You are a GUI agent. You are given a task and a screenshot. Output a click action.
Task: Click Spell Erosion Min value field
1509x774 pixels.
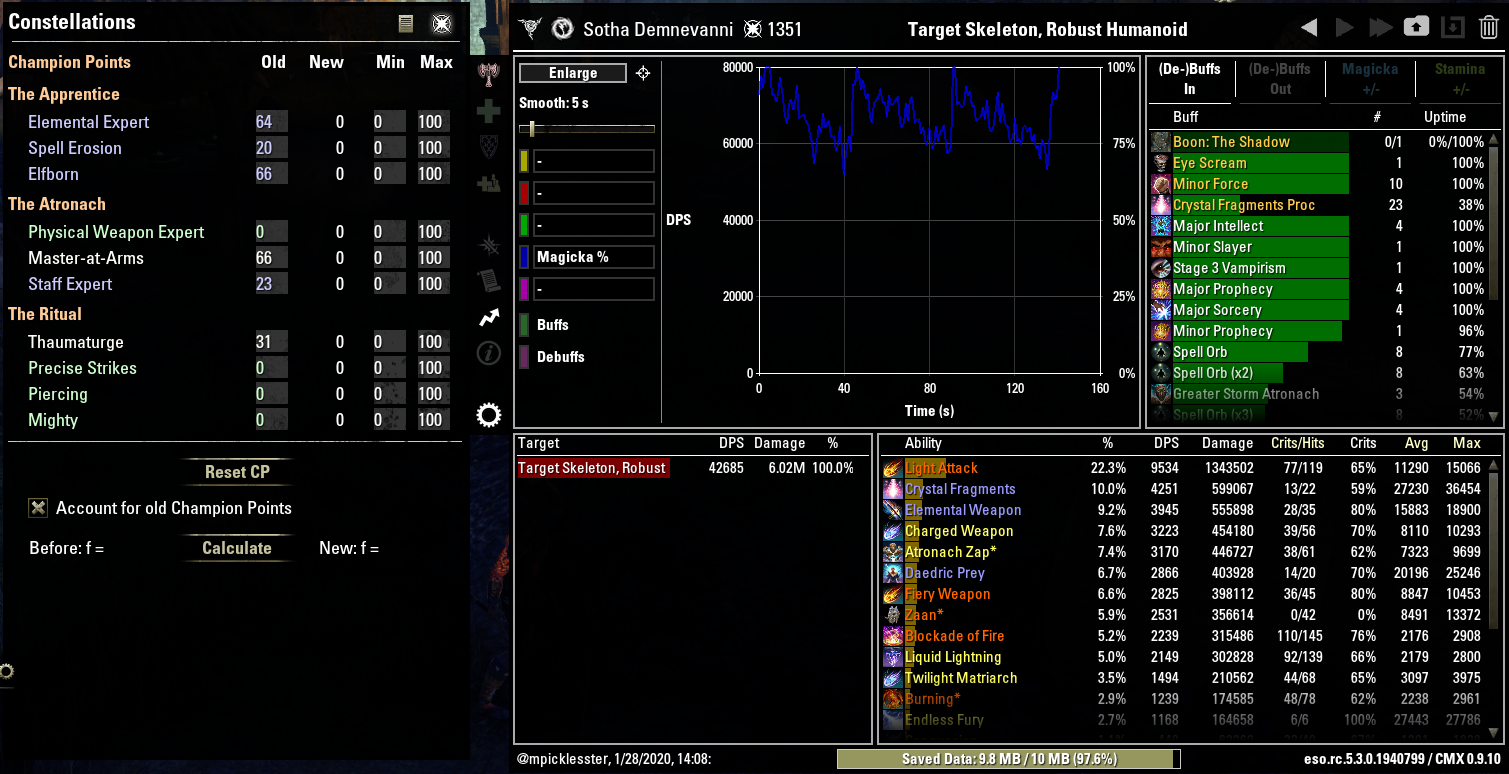point(389,148)
